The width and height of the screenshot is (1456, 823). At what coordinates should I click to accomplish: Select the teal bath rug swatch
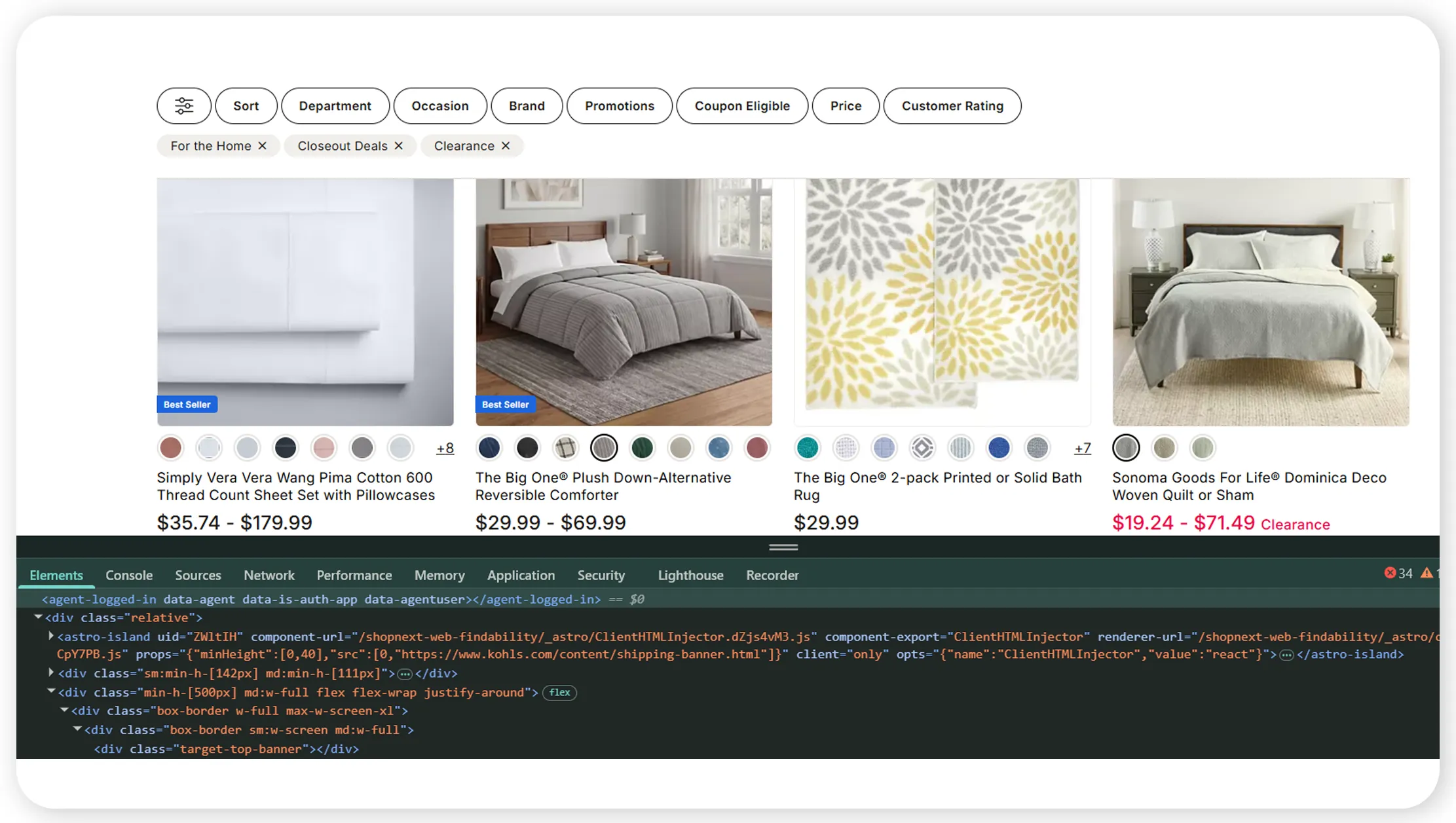[808, 448]
